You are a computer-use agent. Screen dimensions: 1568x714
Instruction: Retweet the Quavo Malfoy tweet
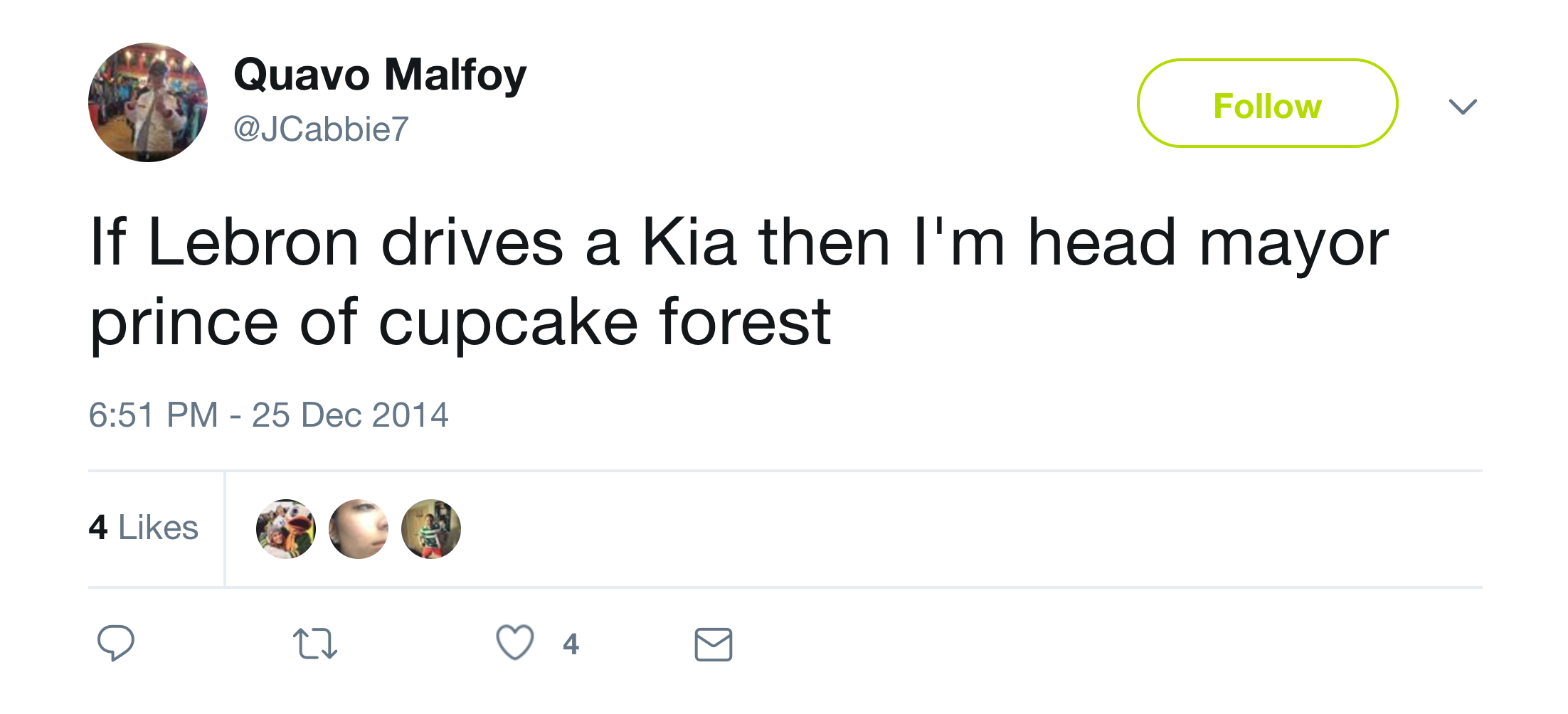pyautogui.click(x=314, y=643)
